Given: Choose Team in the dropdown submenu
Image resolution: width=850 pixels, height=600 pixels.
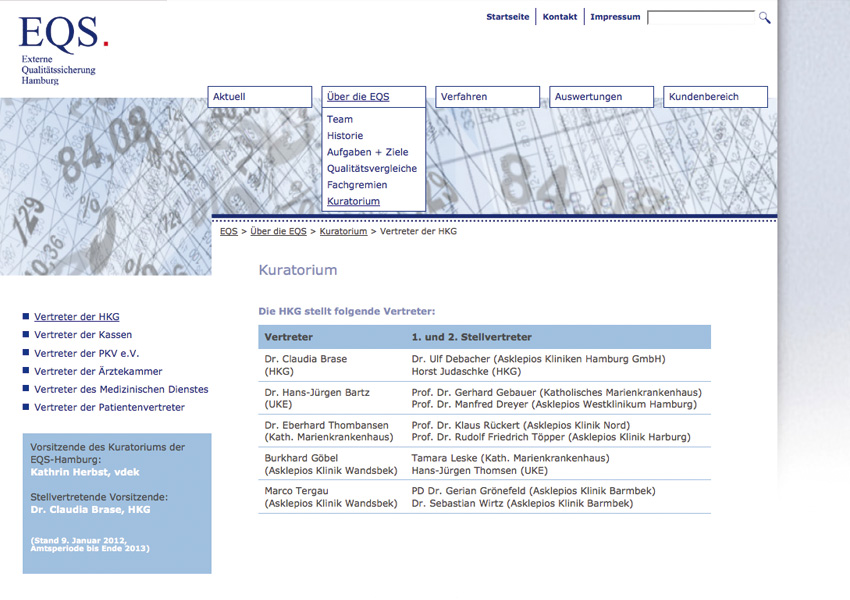Looking at the screenshot, I should (x=340, y=119).
